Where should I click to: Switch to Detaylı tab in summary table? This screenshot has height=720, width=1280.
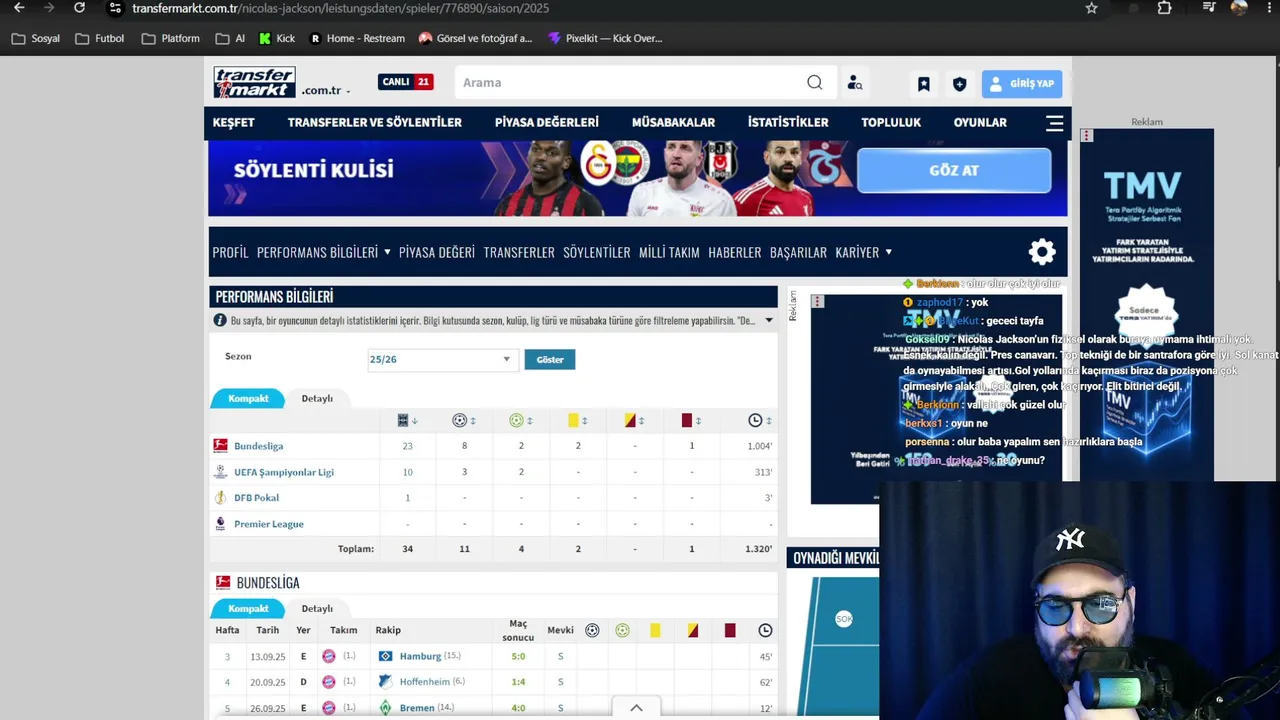[x=317, y=399]
